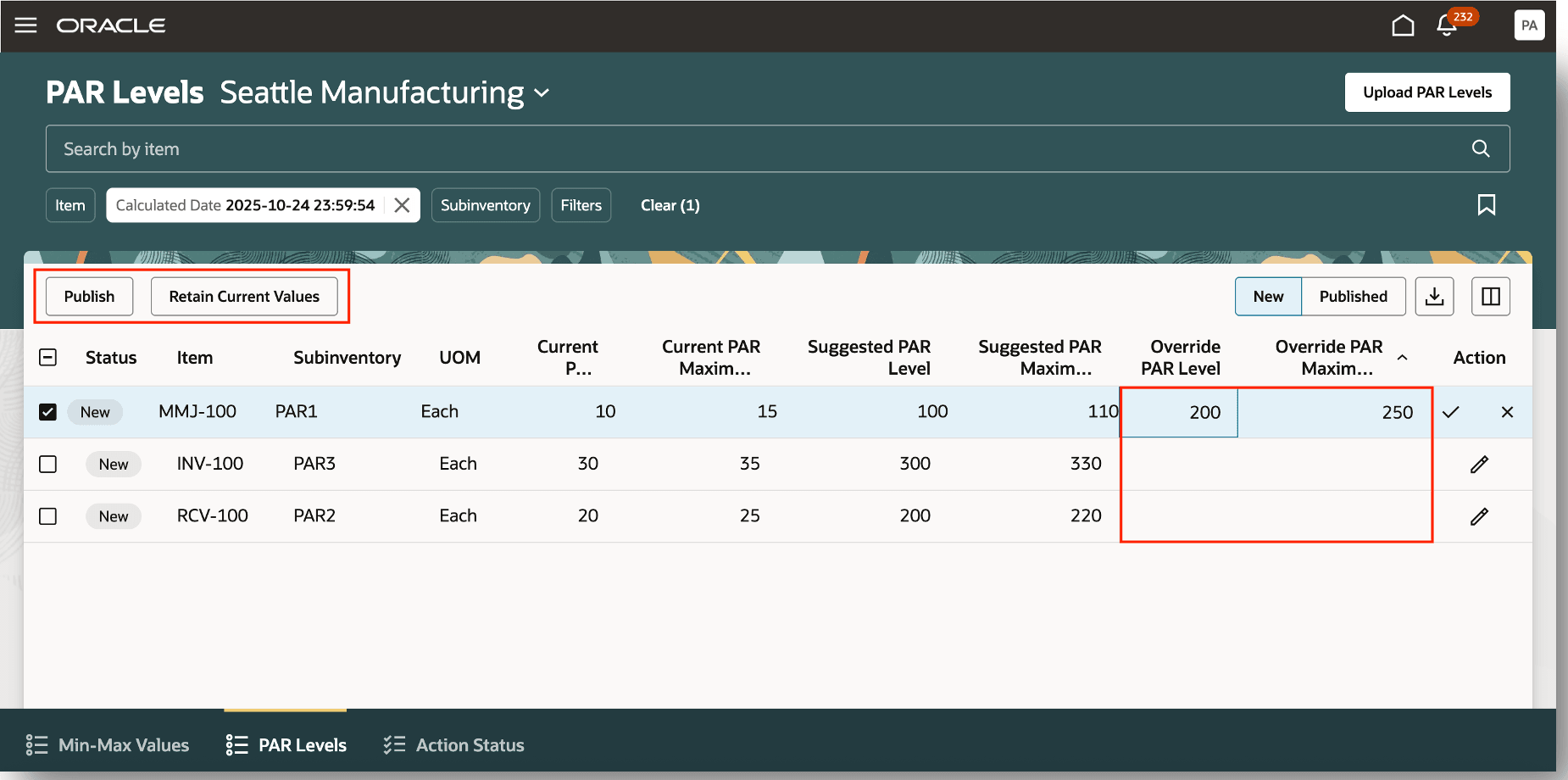The height and width of the screenshot is (780, 1568).
Task: Click Upload PAR Levels button
Action: [x=1427, y=92]
